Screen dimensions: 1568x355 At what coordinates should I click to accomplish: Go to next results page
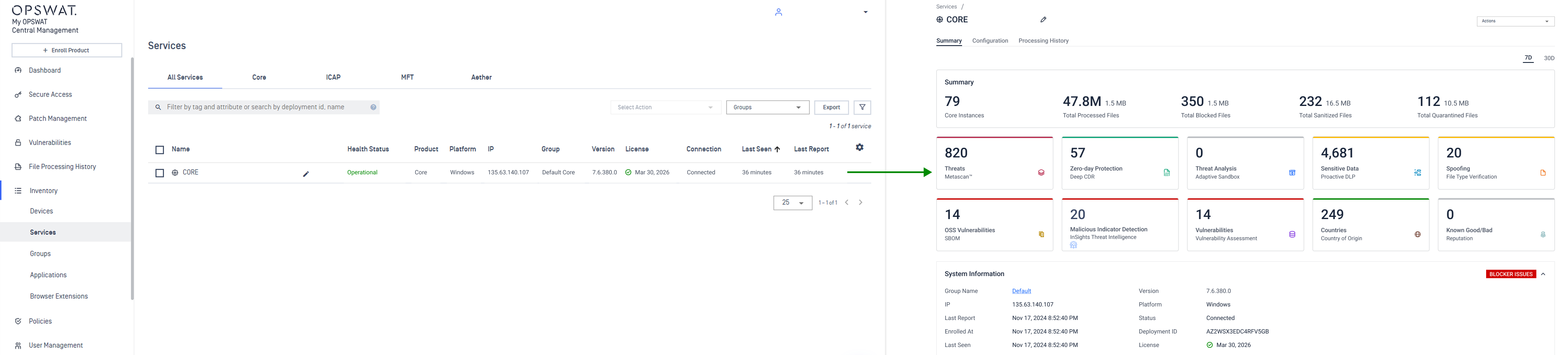tap(860, 203)
